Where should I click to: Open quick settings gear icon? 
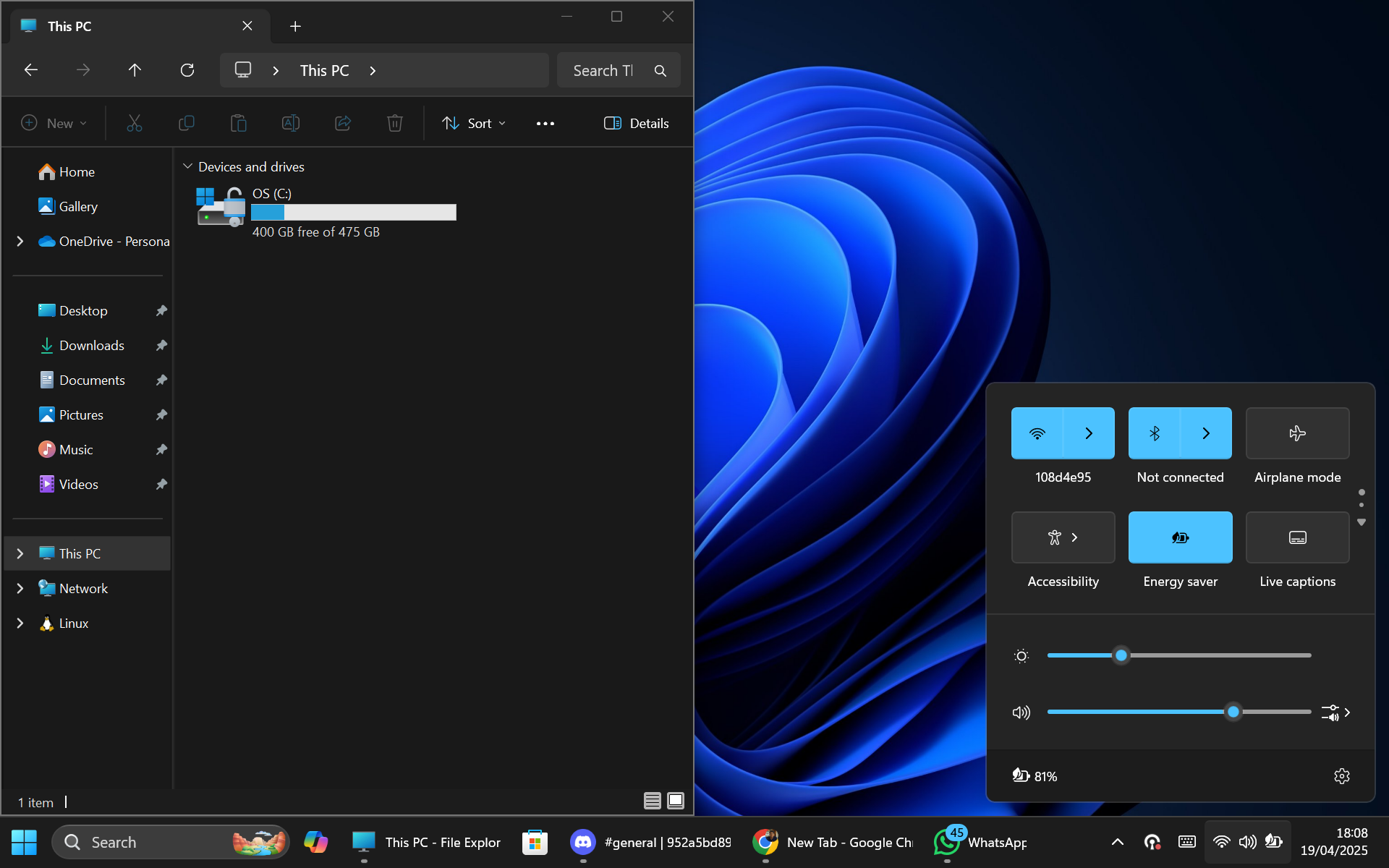1341,776
